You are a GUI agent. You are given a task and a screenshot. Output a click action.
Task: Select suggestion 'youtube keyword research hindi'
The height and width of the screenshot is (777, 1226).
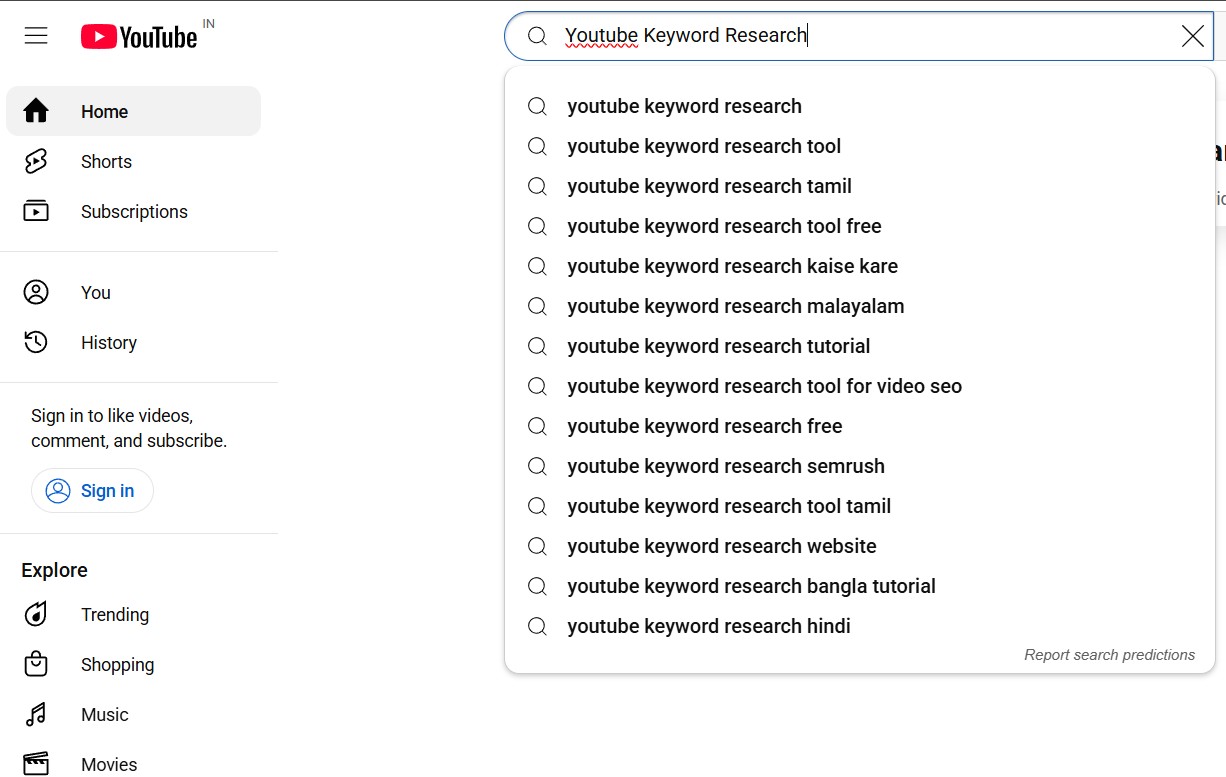pyautogui.click(x=708, y=626)
